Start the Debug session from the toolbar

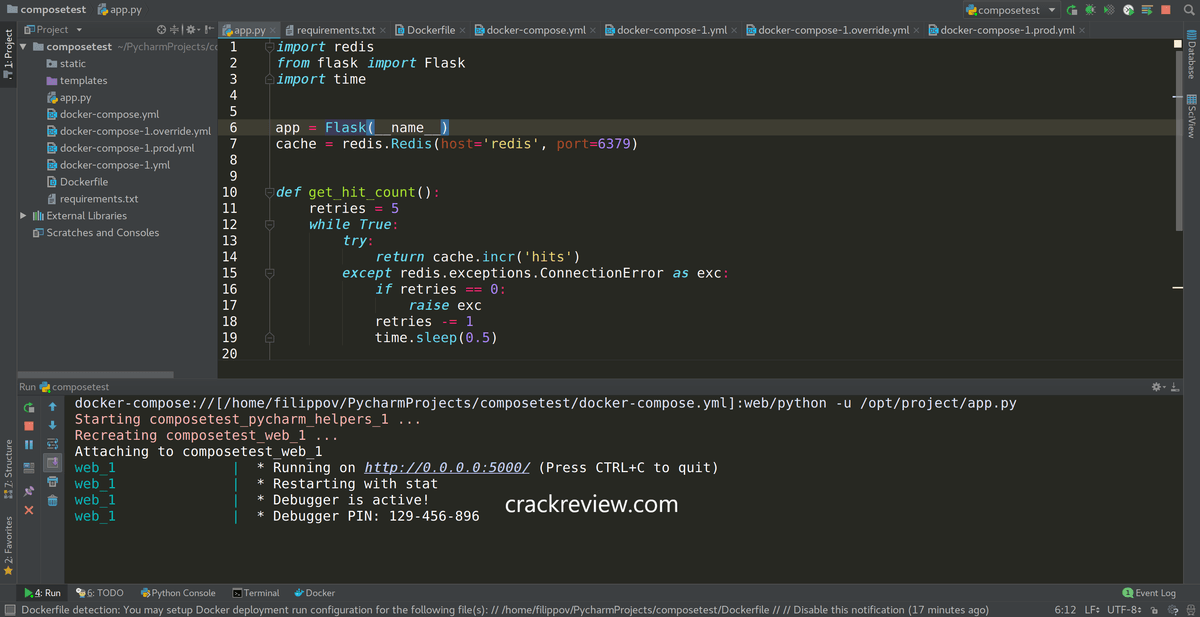pyautogui.click(x=1090, y=10)
